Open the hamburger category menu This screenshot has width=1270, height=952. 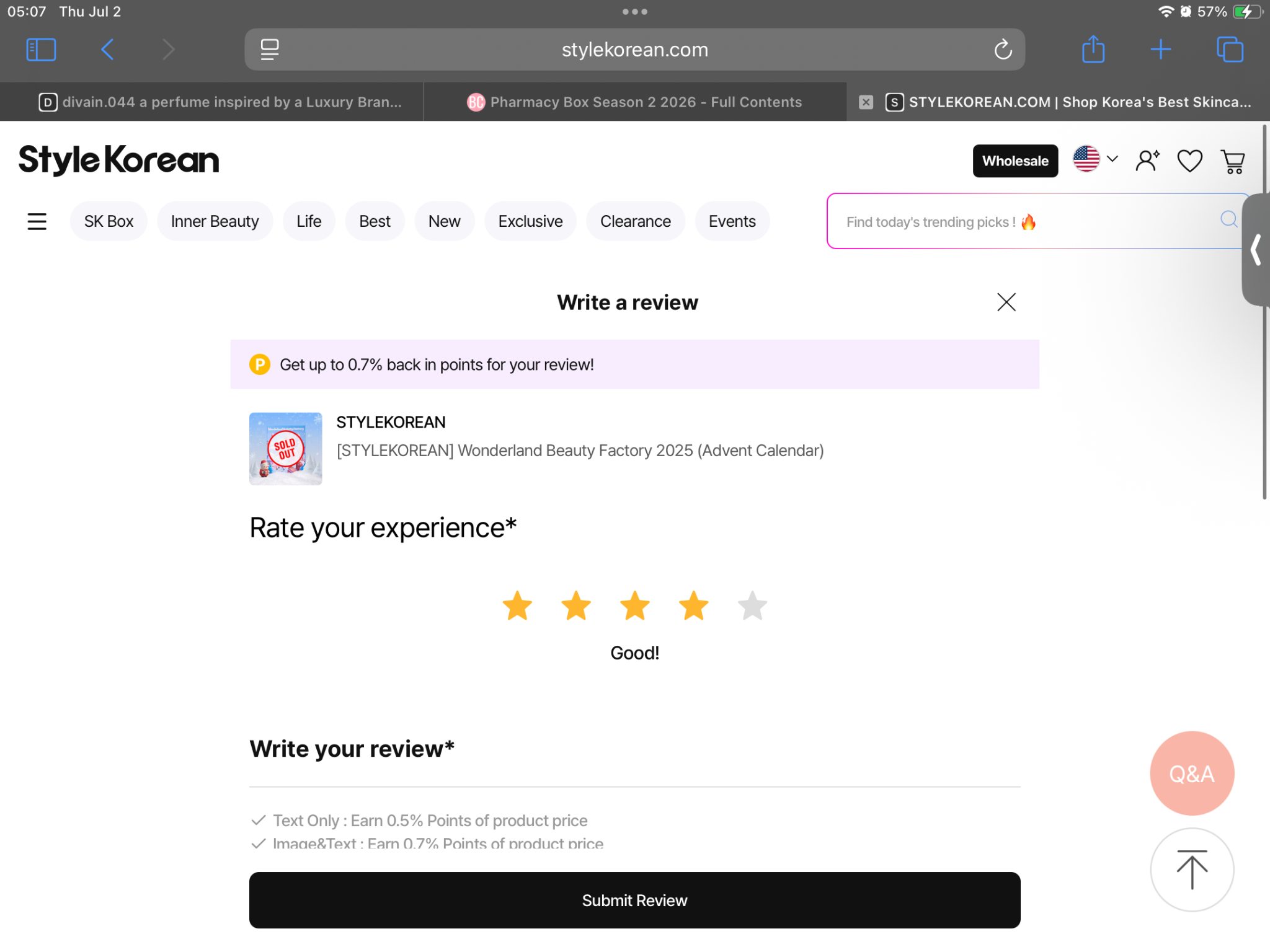pos(37,221)
